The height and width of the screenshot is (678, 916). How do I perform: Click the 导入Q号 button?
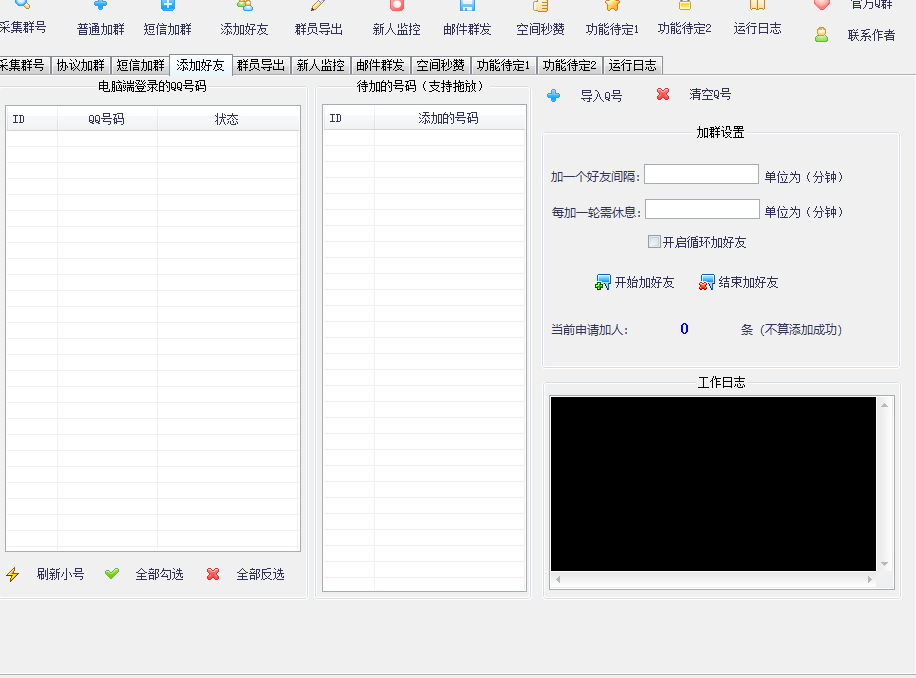(601, 96)
